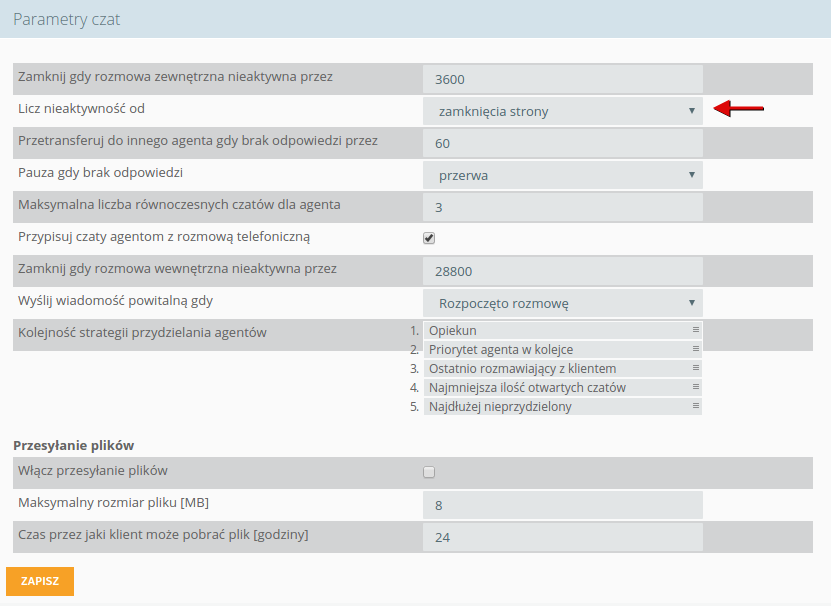
Task: Click the drag handle for Ostatnio rozmawiający z klientem
Action: [696, 368]
